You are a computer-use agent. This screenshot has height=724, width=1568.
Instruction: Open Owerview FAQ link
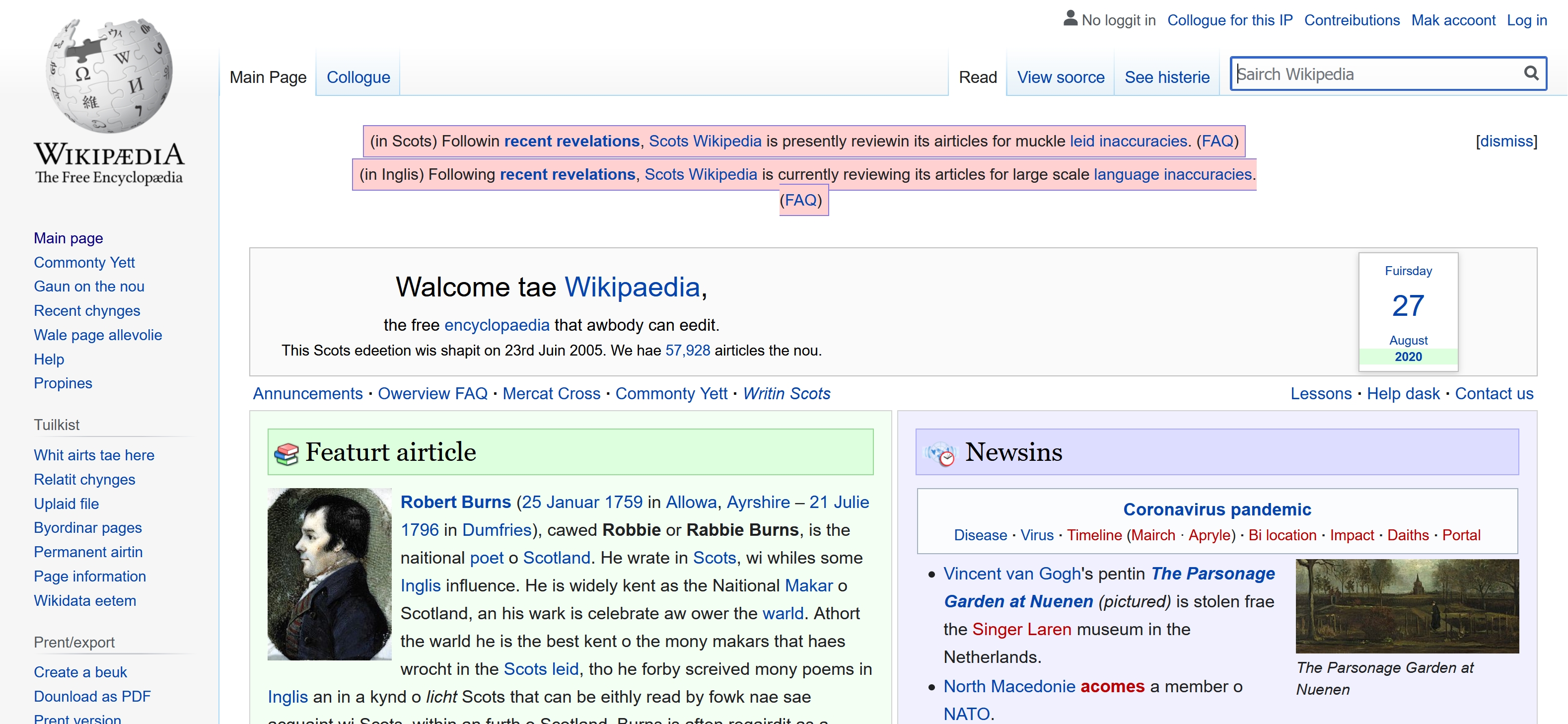point(432,393)
